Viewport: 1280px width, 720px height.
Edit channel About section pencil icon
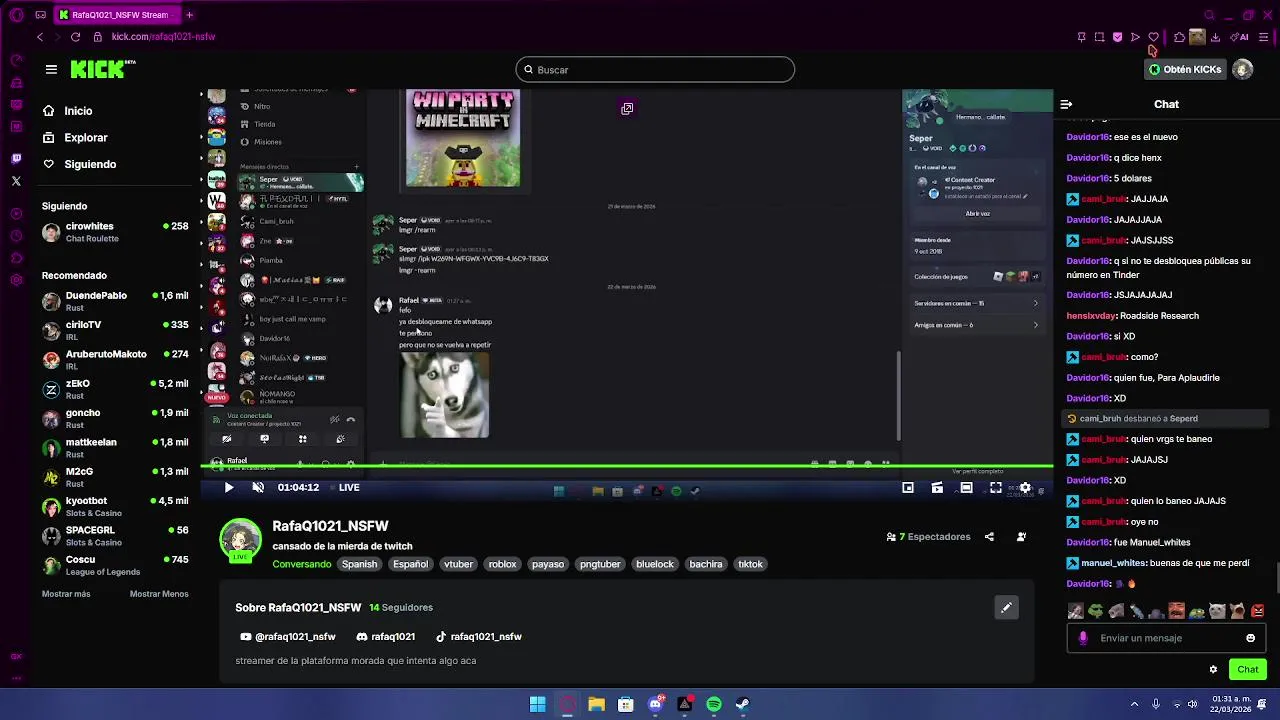pos(1006,607)
